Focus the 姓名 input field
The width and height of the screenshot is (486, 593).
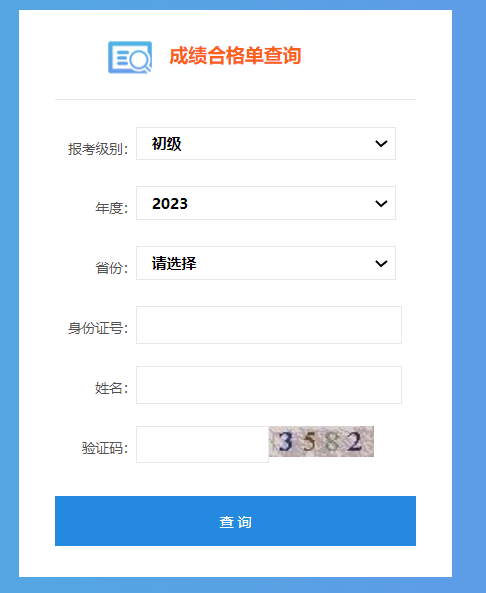pos(269,385)
